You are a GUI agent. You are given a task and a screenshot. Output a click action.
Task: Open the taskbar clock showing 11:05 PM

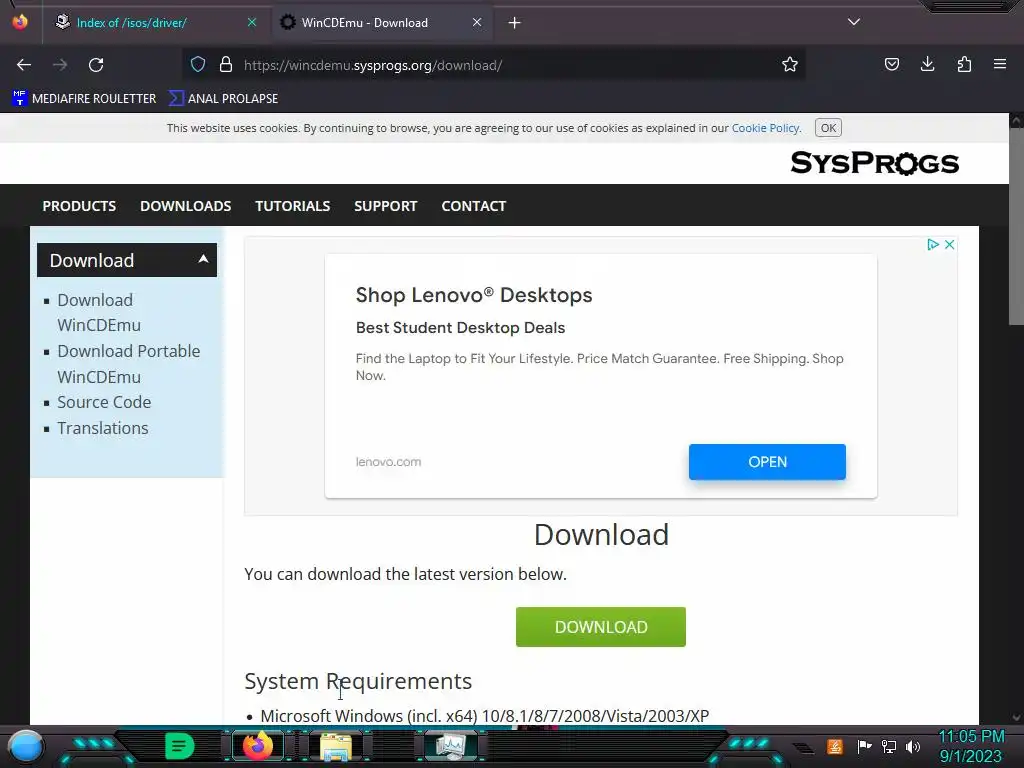click(x=971, y=746)
